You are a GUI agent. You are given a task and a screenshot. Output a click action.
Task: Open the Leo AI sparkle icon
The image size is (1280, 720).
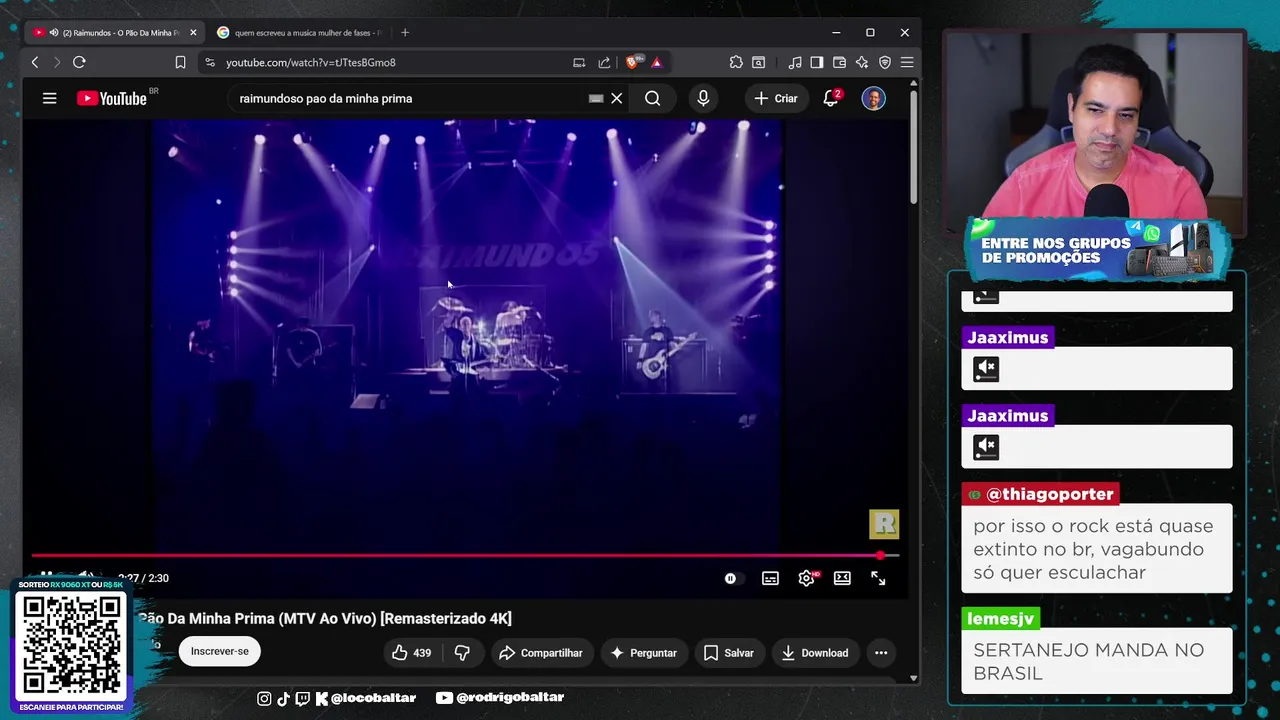point(862,62)
